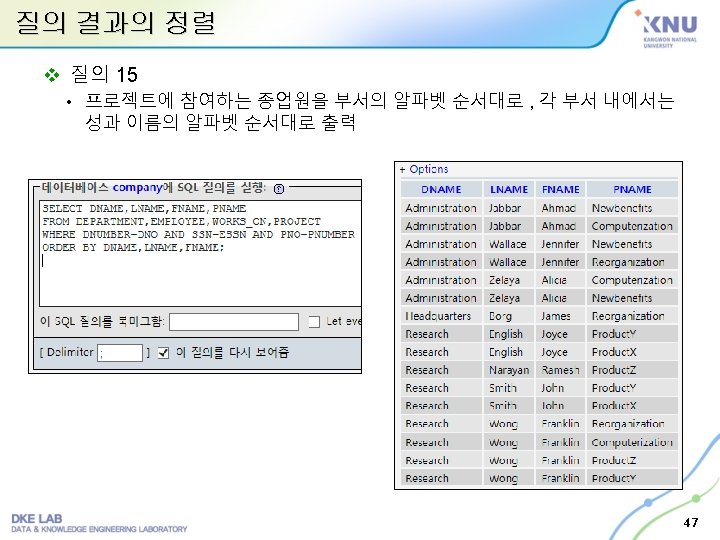Focus the bookmark-this-SQL-query input field
The width and height of the screenshot is (720, 540).
[234, 321]
